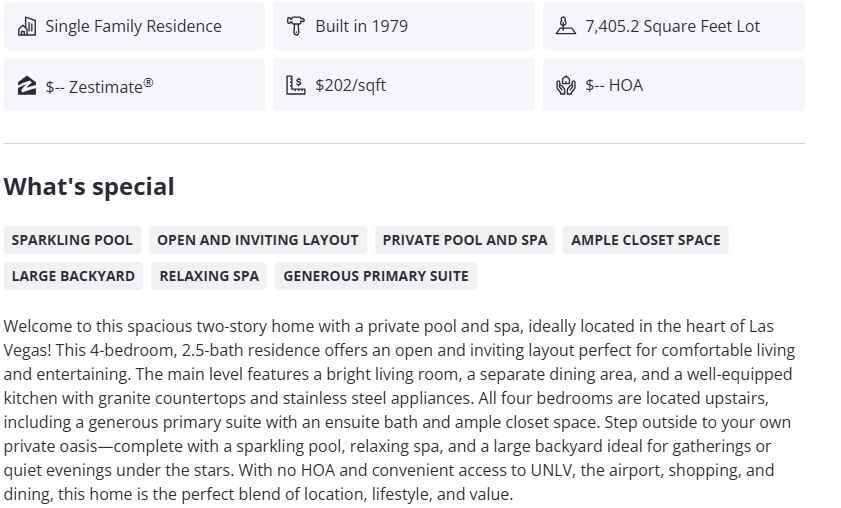Image resolution: width=841 pixels, height=508 pixels.
Task: Click the HOA hands icon
Action: pos(566,85)
